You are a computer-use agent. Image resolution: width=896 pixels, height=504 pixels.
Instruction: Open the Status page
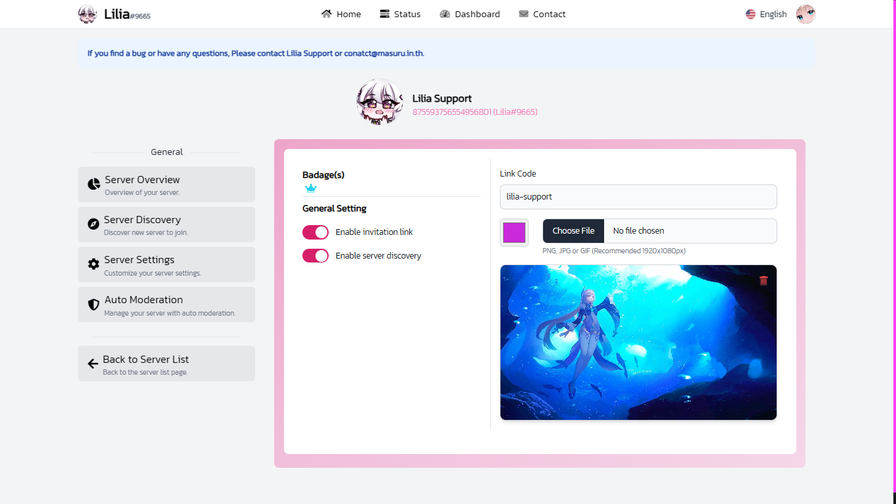tap(400, 14)
